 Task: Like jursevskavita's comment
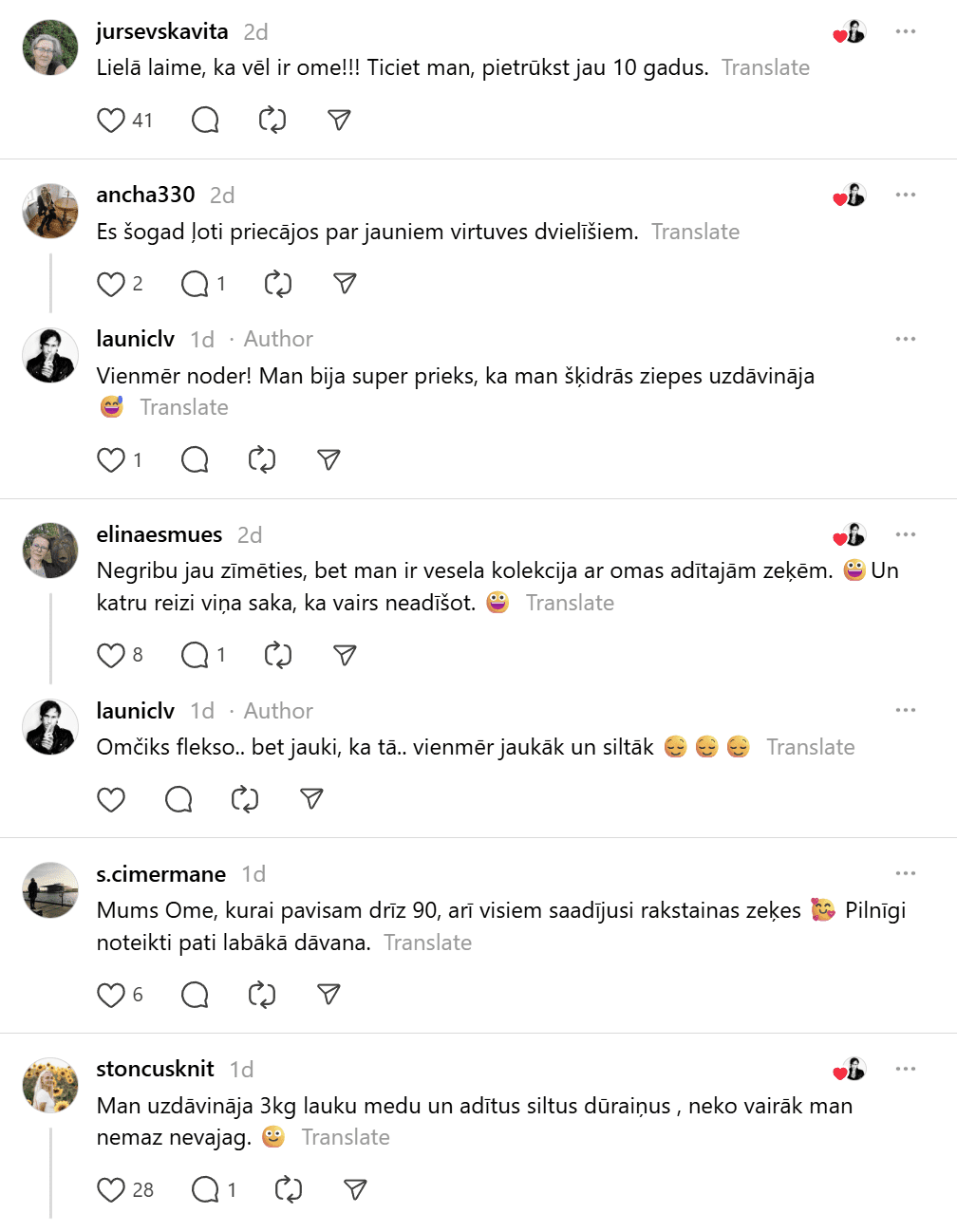(x=111, y=121)
